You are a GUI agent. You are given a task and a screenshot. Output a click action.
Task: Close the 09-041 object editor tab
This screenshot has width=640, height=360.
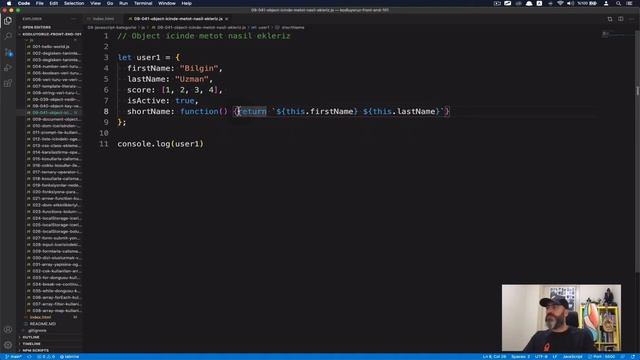point(227,19)
